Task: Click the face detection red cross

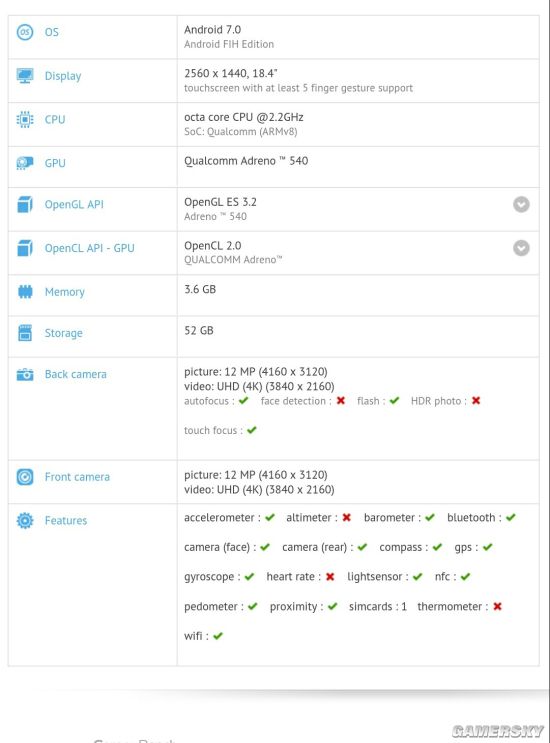Action: (341, 401)
